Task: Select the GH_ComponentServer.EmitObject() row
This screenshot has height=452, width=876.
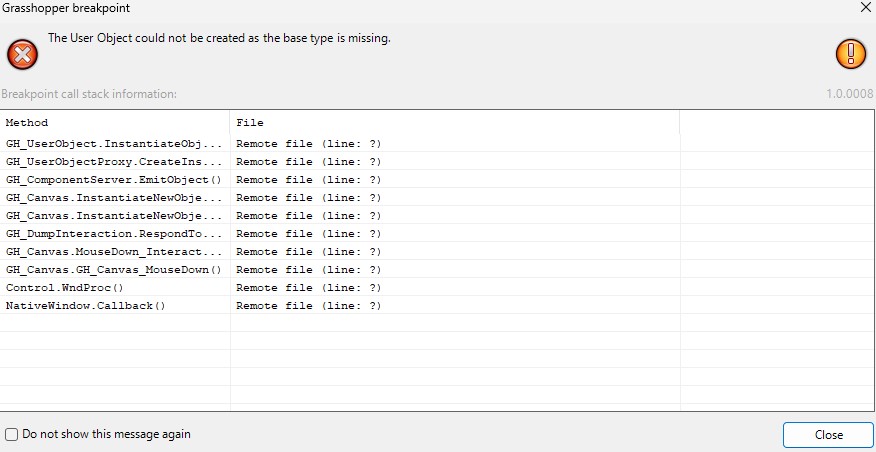Action: [114, 180]
